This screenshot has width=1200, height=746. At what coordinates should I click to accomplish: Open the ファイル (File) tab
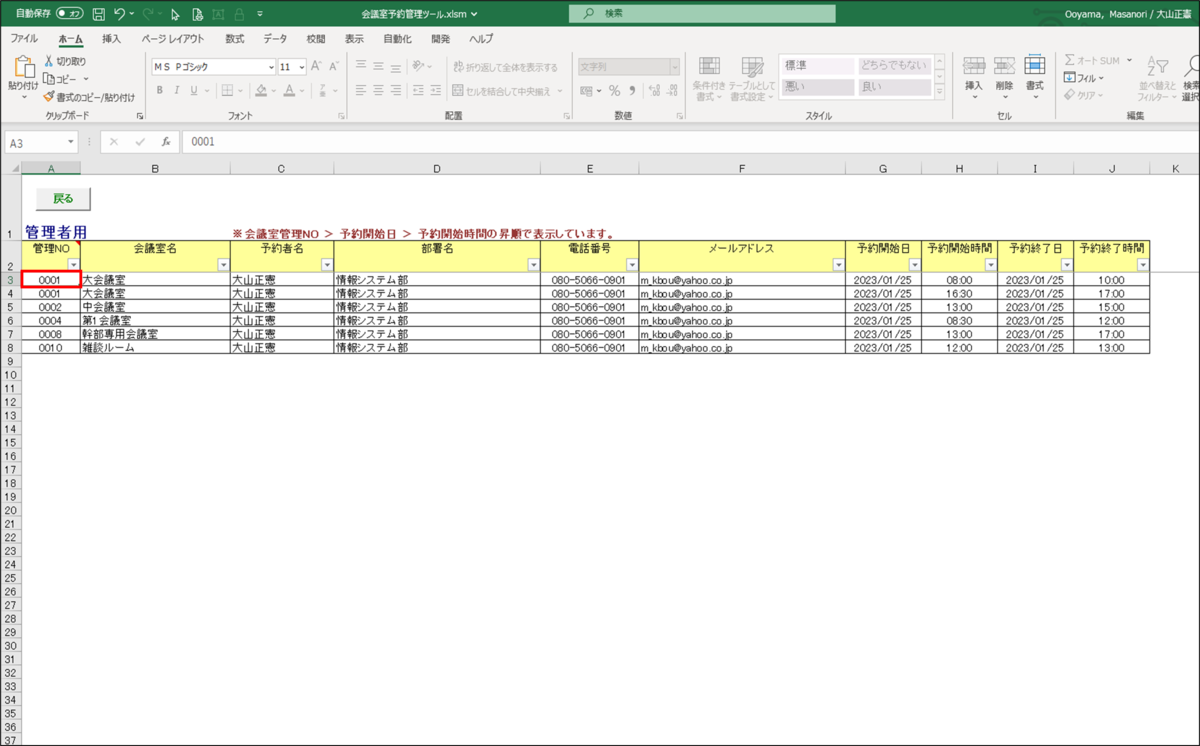click(24, 39)
